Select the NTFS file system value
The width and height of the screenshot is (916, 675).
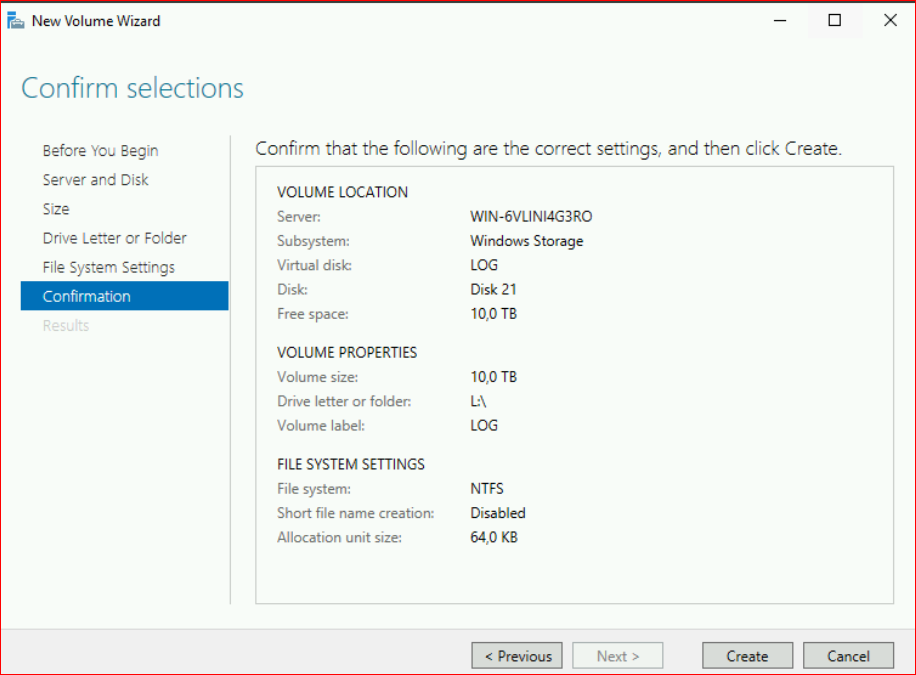tap(487, 489)
